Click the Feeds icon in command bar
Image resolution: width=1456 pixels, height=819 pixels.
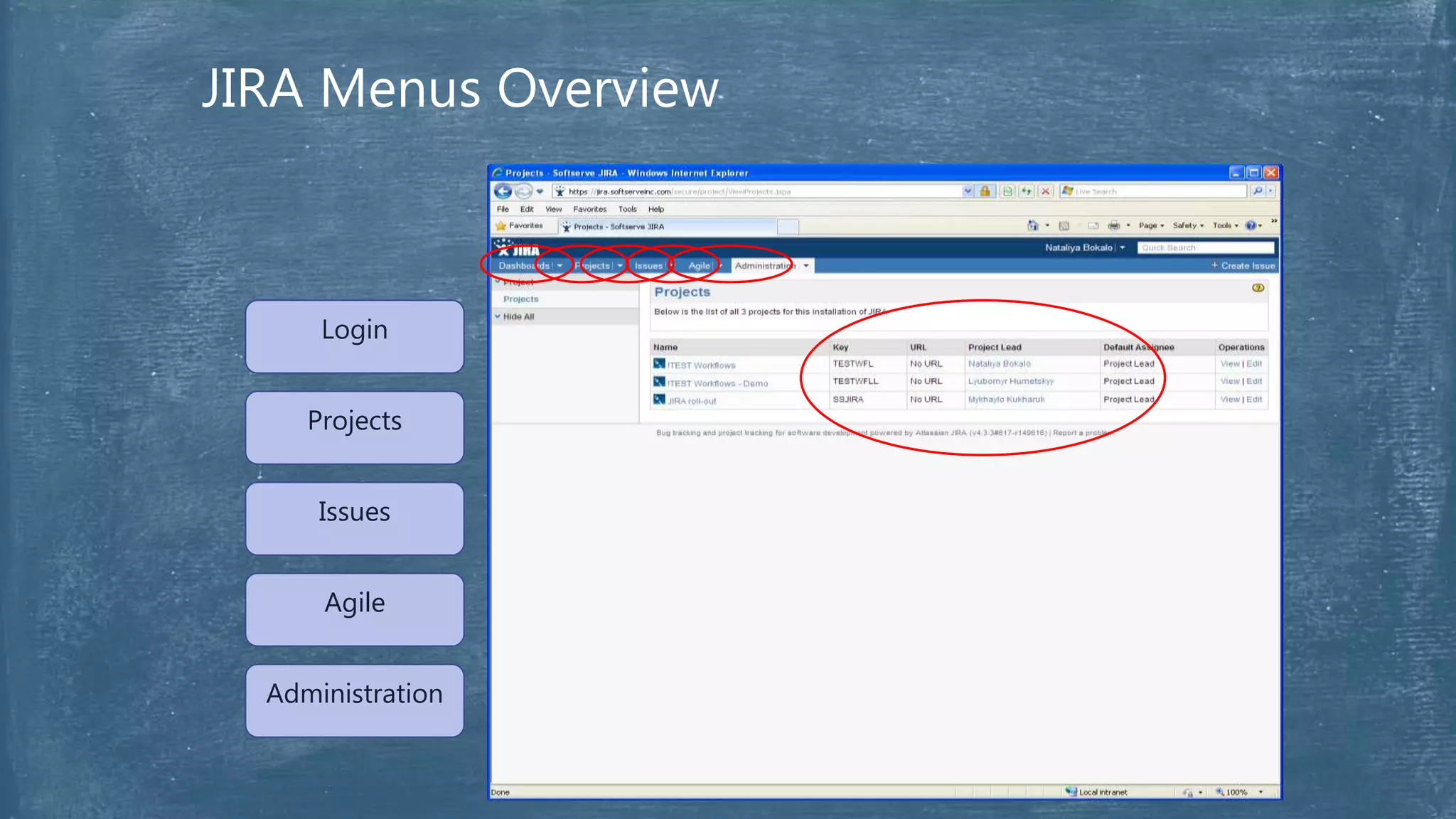(1064, 225)
